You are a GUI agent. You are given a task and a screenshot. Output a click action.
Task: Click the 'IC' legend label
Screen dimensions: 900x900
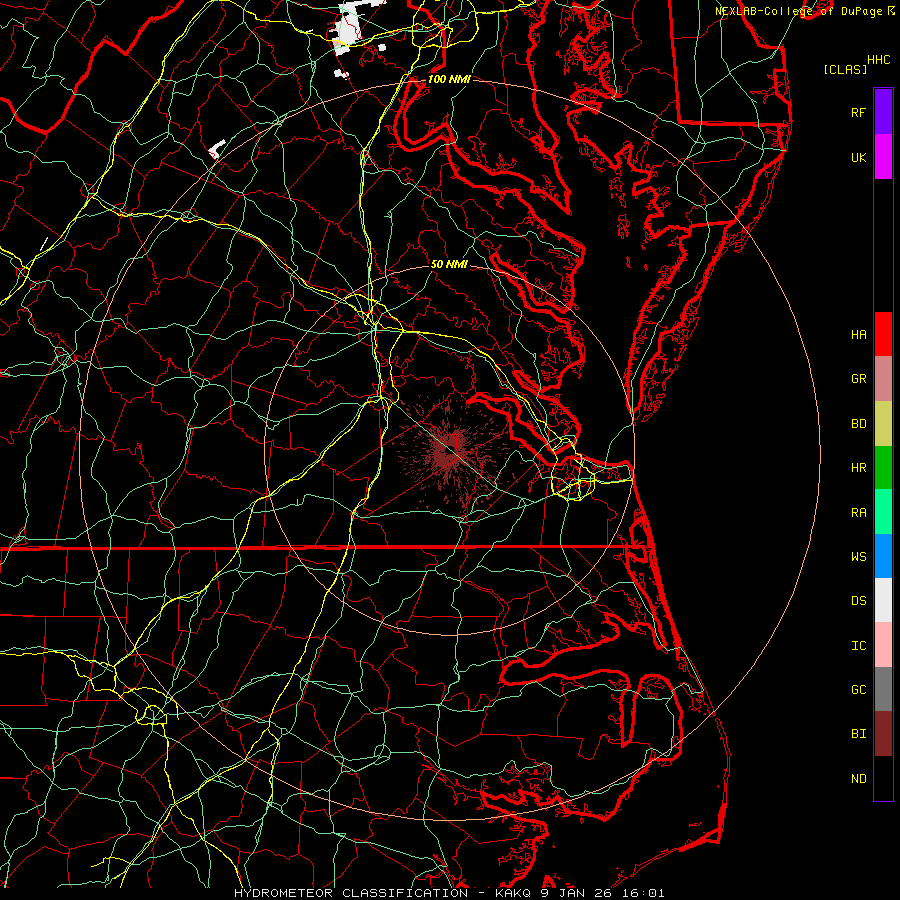[x=858, y=646]
